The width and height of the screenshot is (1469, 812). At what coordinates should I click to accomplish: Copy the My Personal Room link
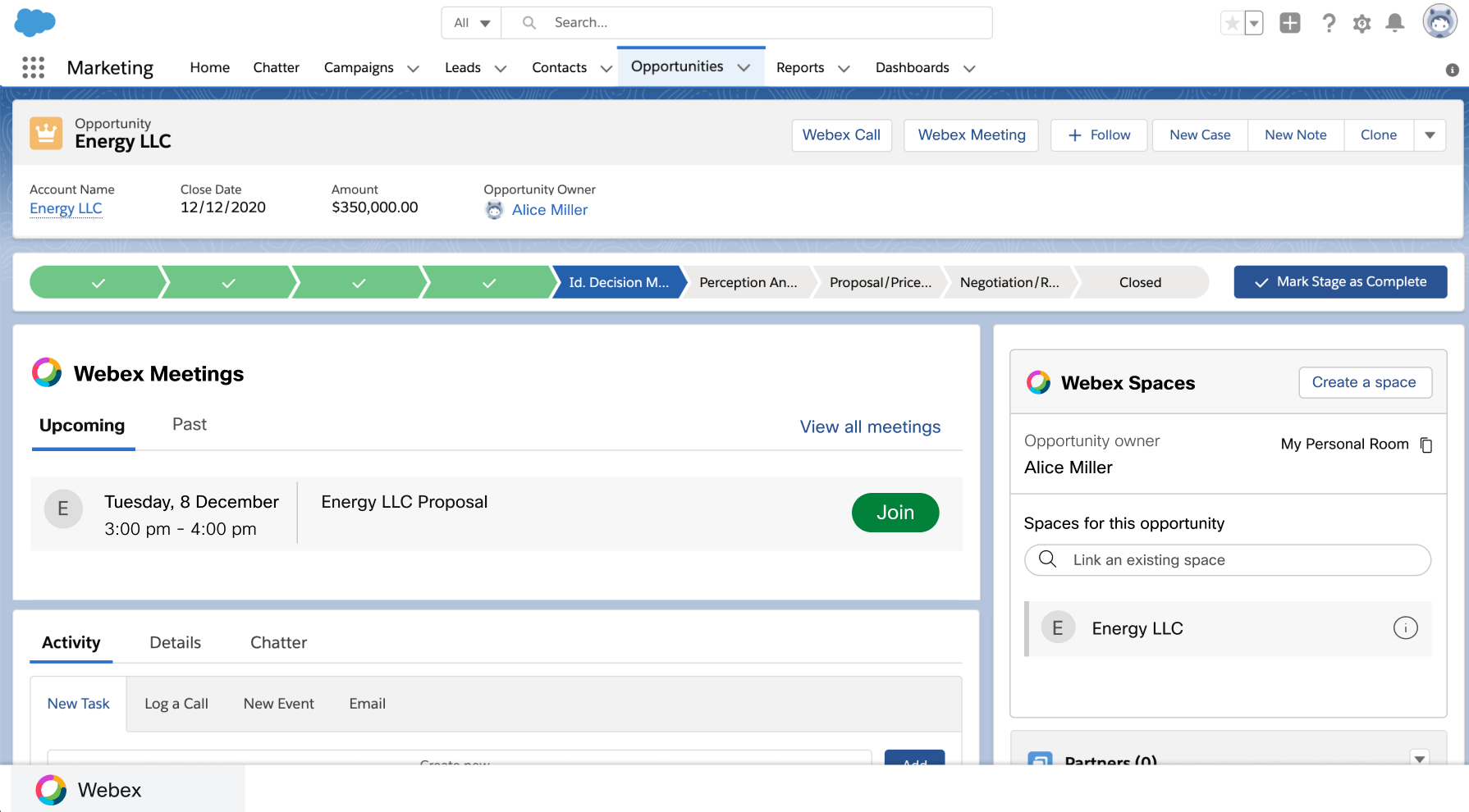pyautogui.click(x=1426, y=445)
